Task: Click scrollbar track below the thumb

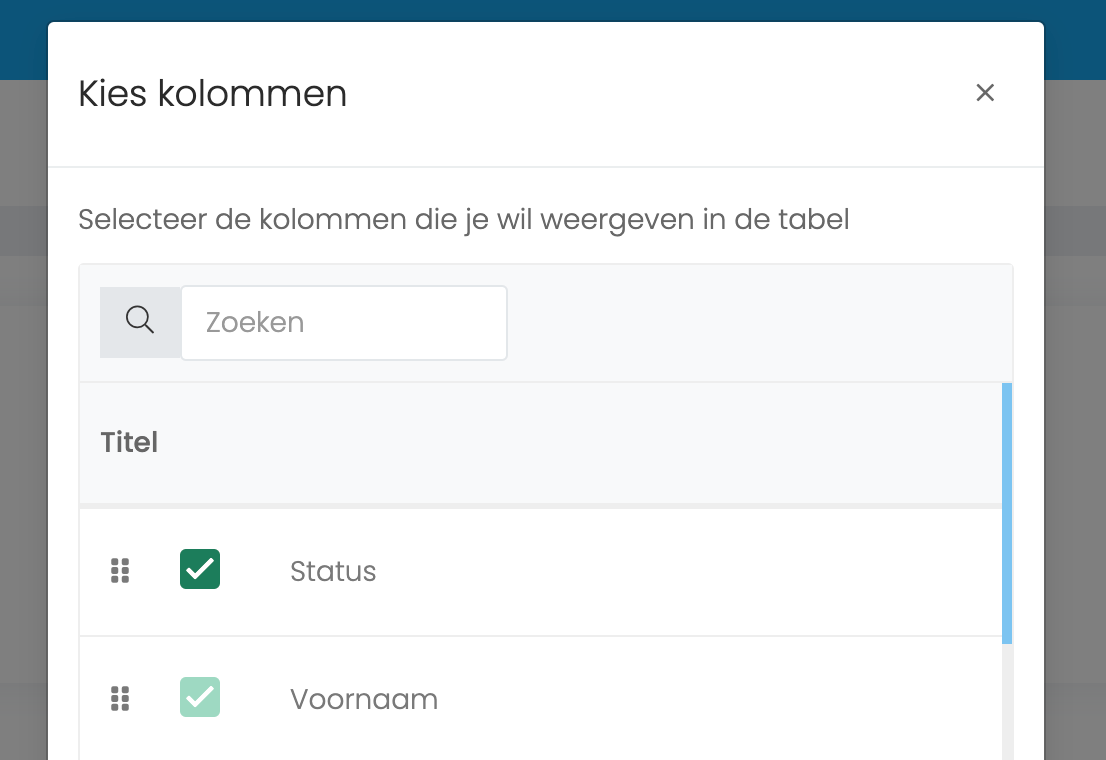Action: coord(1007,702)
